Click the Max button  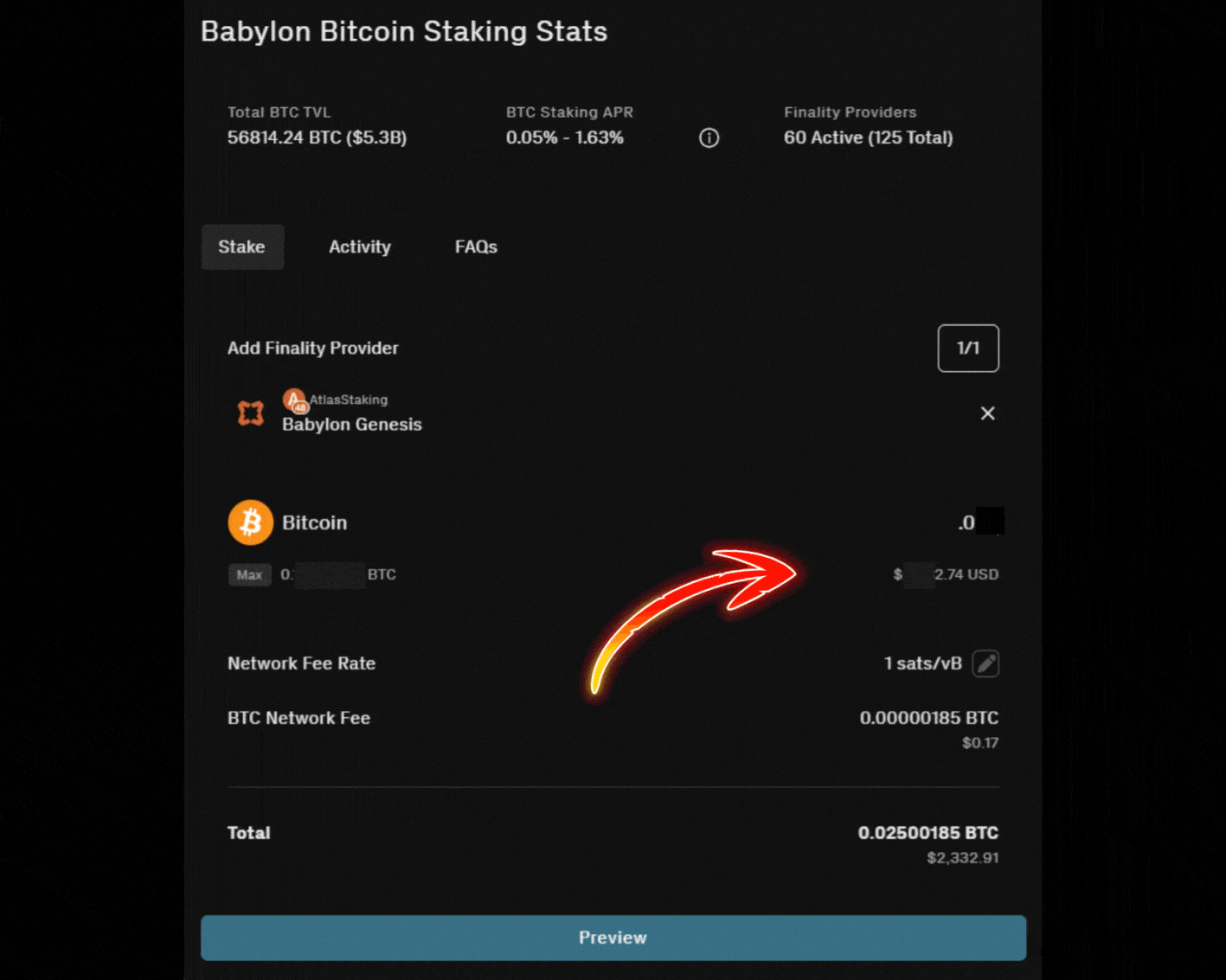(249, 574)
